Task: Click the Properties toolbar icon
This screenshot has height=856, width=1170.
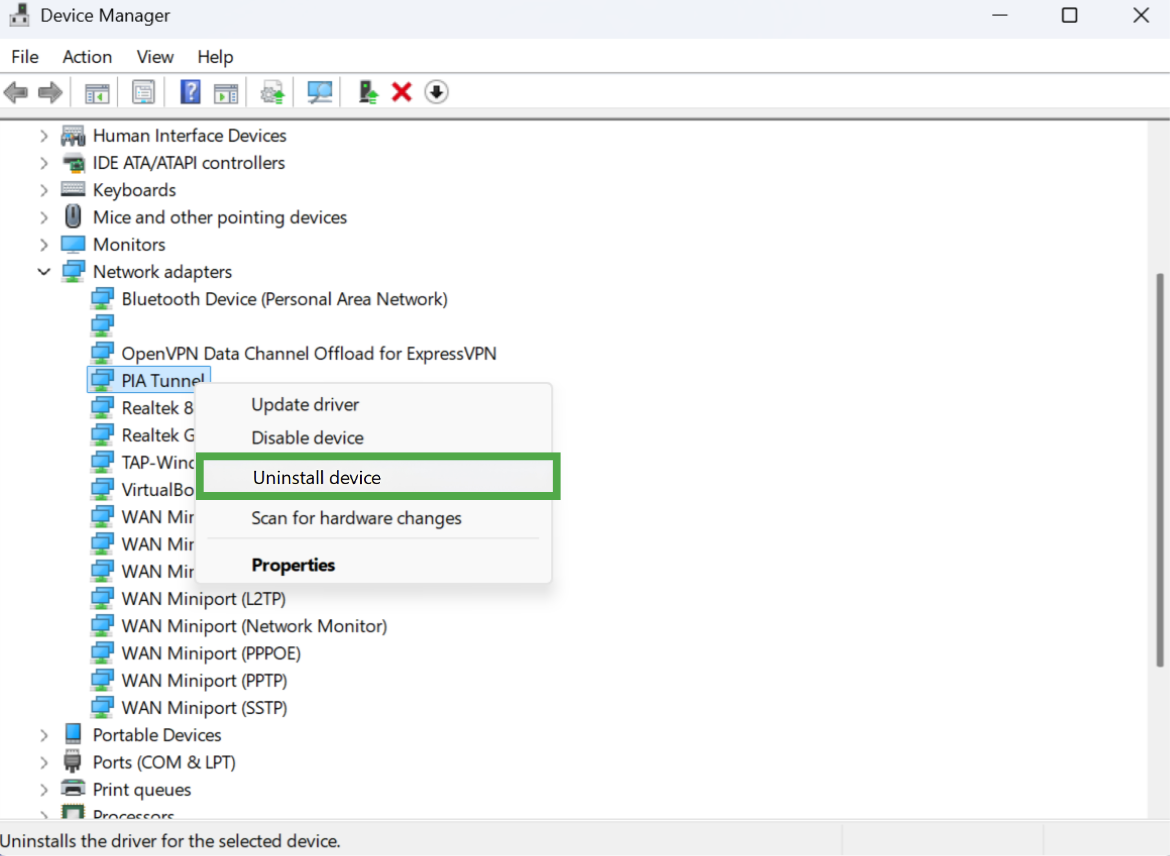Action: 143,93
